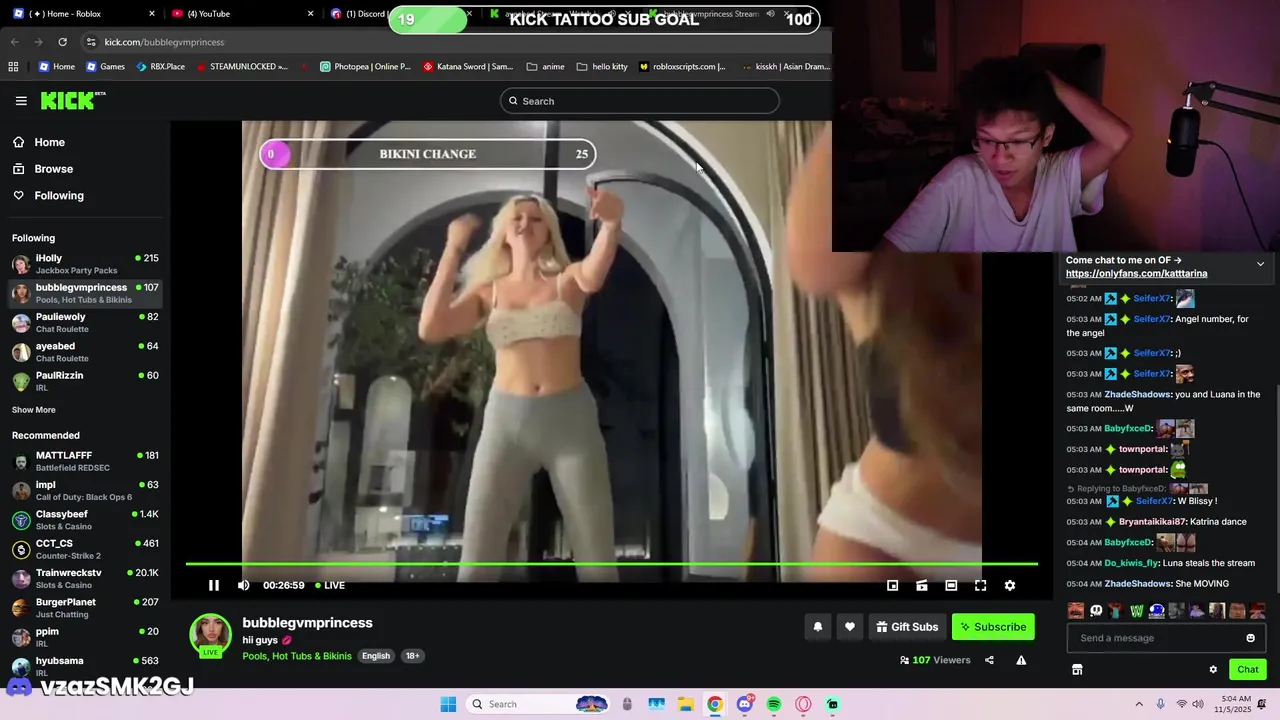This screenshot has height=720, width=1280.
Task: Open the clip creation icon on the player
Action: click(x=922, y=585)
